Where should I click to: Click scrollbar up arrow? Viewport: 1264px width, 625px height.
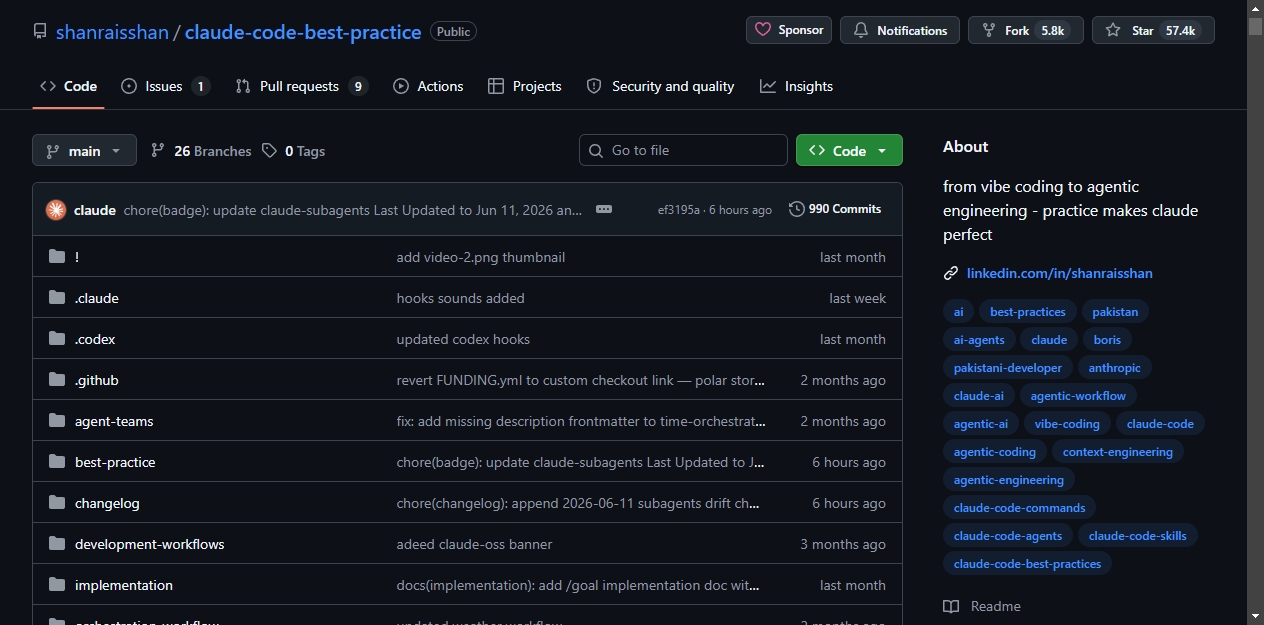coord(1255,8)
